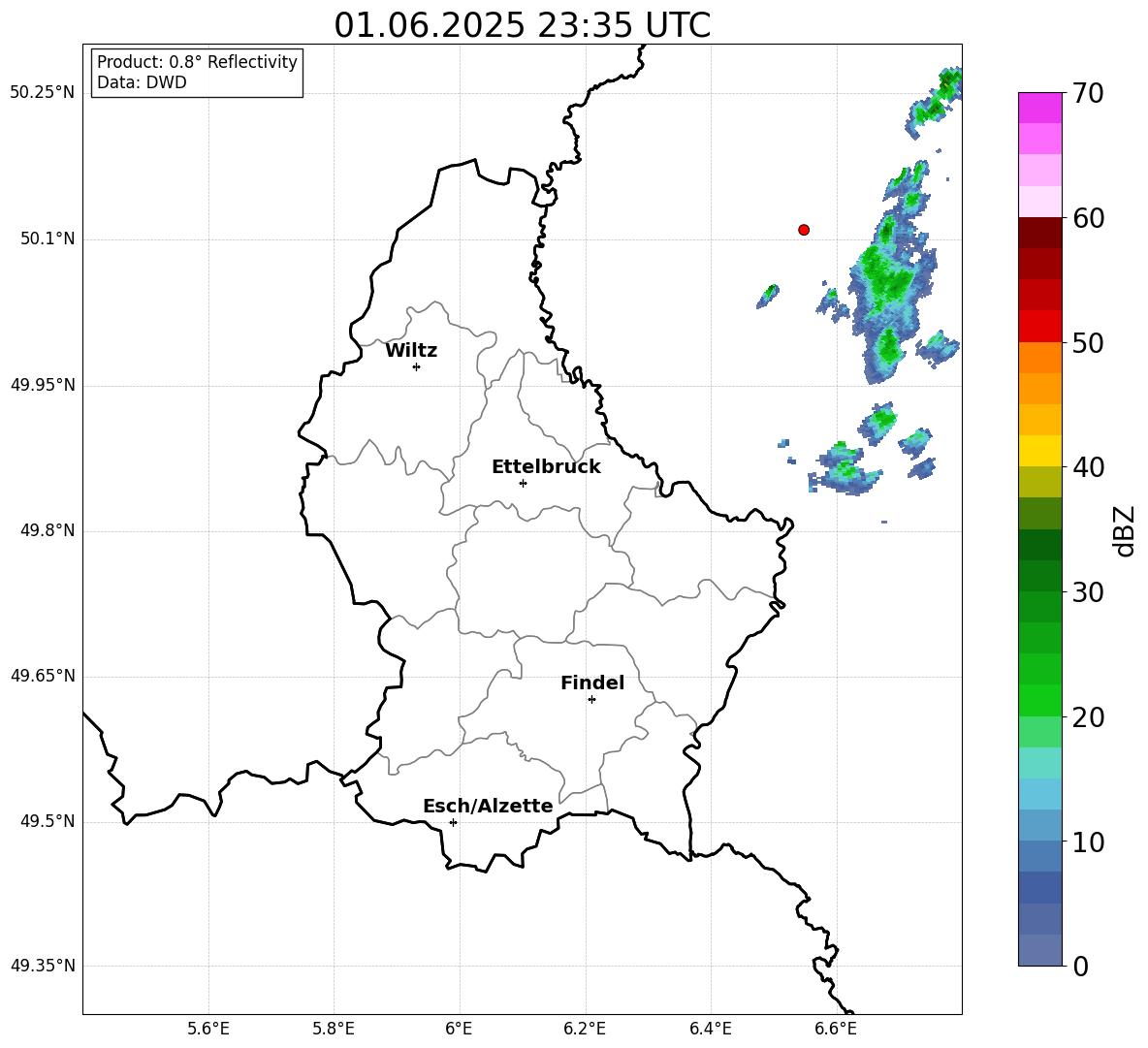
Task: Click the 49.8°N latitude label
Action: point(48,530)
